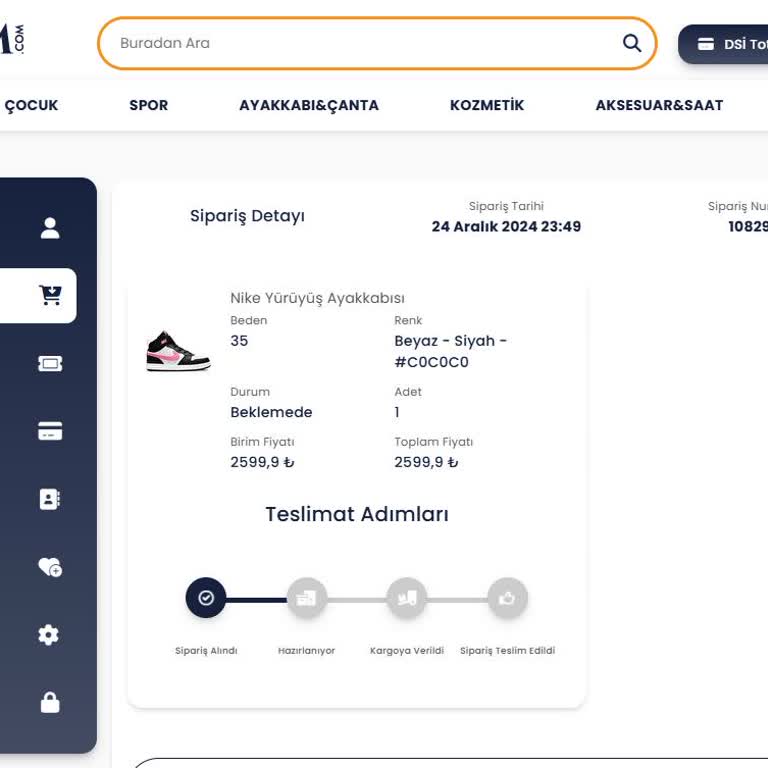Image resolution: width=768 pixels, height=768 pixels.
Task: Open the profile user icon in sidebar
Action: pyautogui.click(x=50, y=228)
